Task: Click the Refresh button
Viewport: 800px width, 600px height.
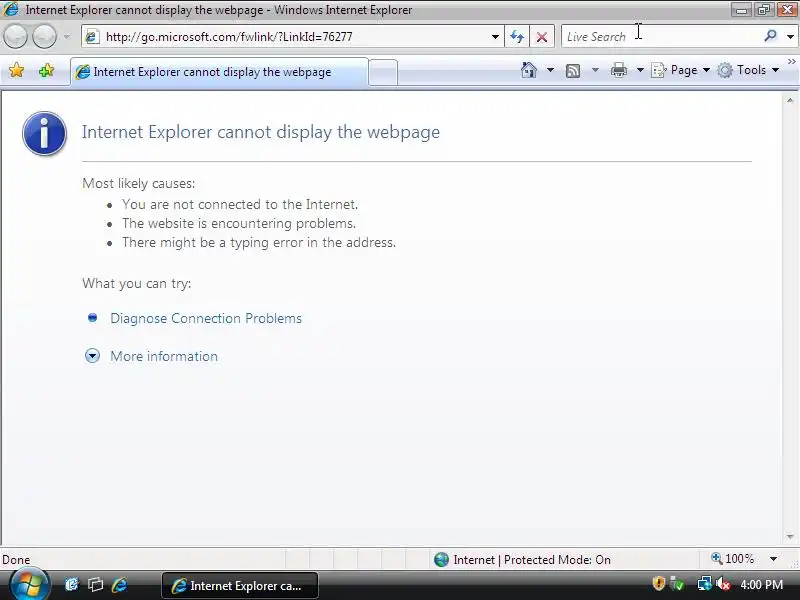Action: 517,37
